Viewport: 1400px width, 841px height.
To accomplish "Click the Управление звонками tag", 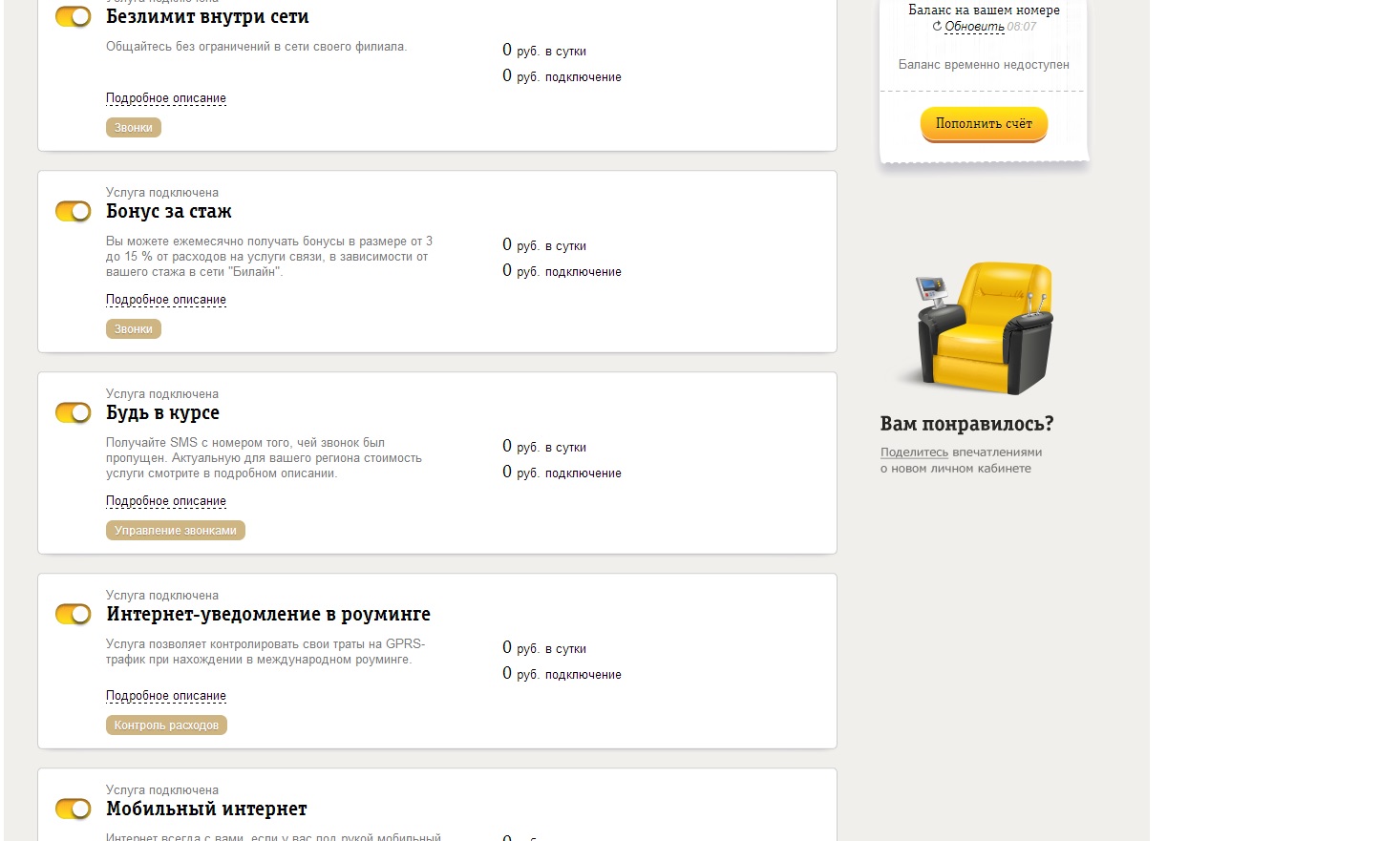I will (176, 531).
